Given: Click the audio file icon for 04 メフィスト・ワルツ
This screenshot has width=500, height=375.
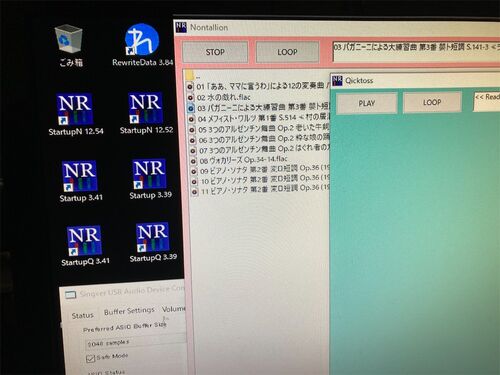Looking at the screenshot, I should [191, 119].
